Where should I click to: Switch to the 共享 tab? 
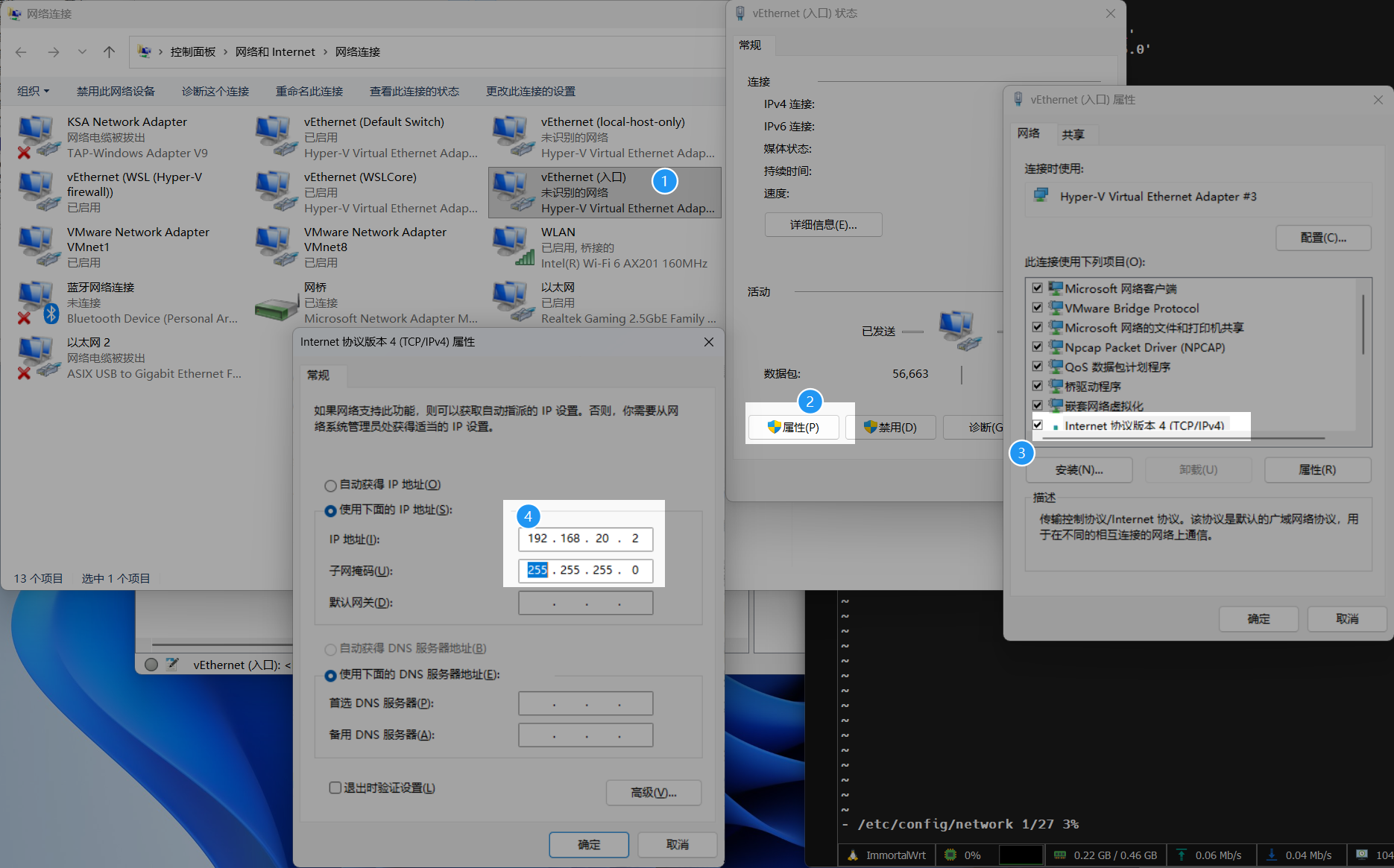point(1073,134)
